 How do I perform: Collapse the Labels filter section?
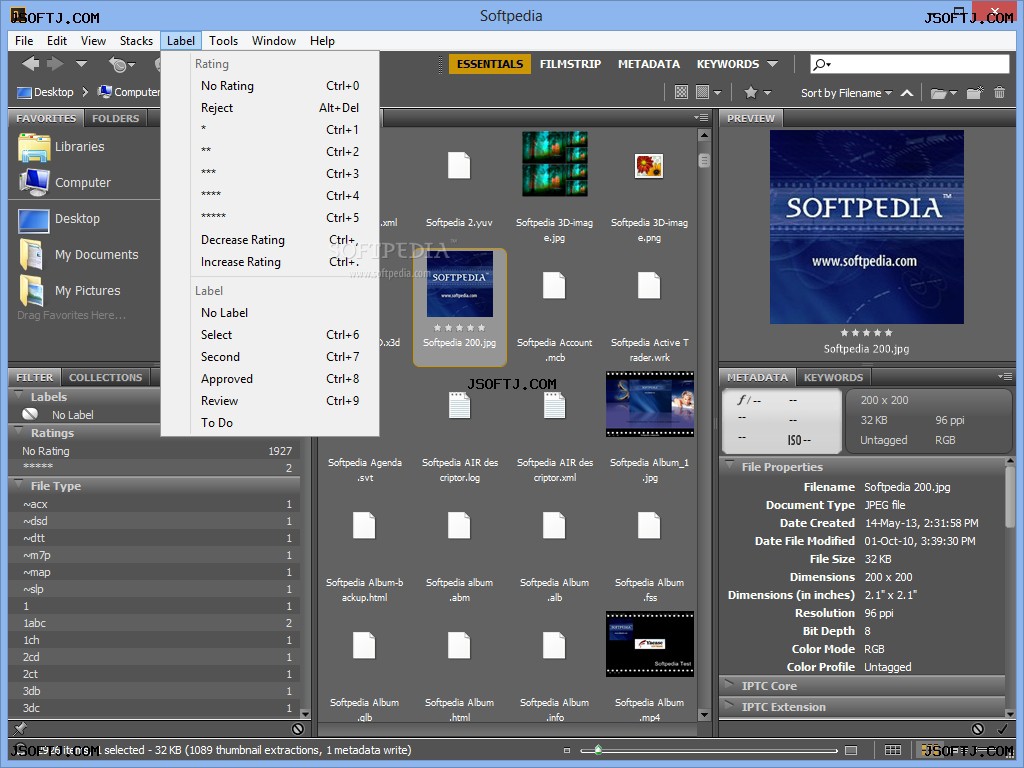point(19,396)
